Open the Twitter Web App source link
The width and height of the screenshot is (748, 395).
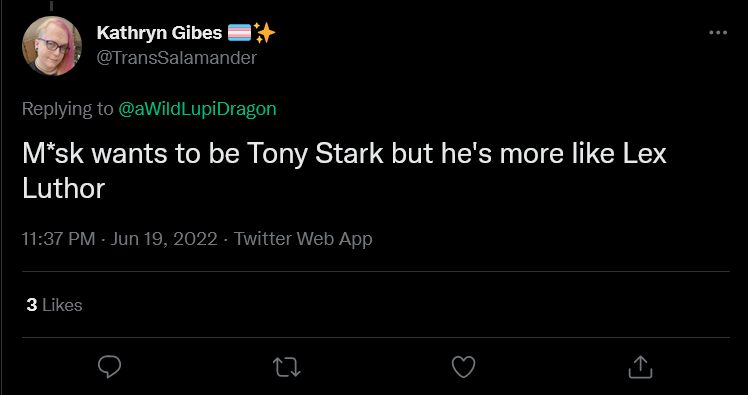pyautogui.click(x=303, y=239)
